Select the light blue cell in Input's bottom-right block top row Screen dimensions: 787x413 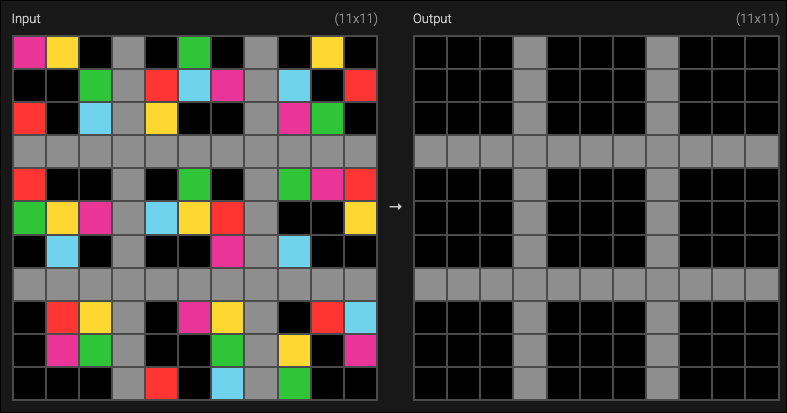360,317
